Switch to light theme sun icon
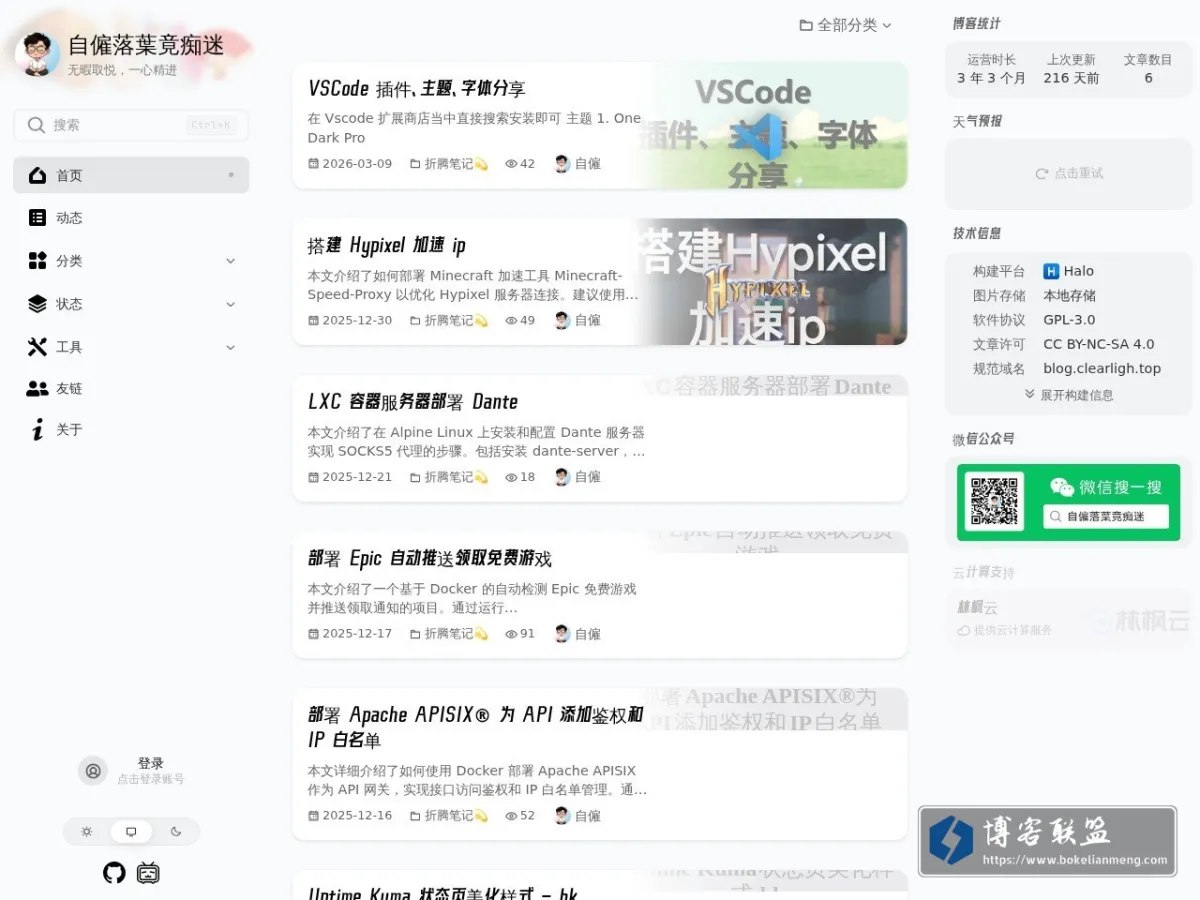Image resolution: width=1200 pixels, height=900 pixels. (87, 831)
